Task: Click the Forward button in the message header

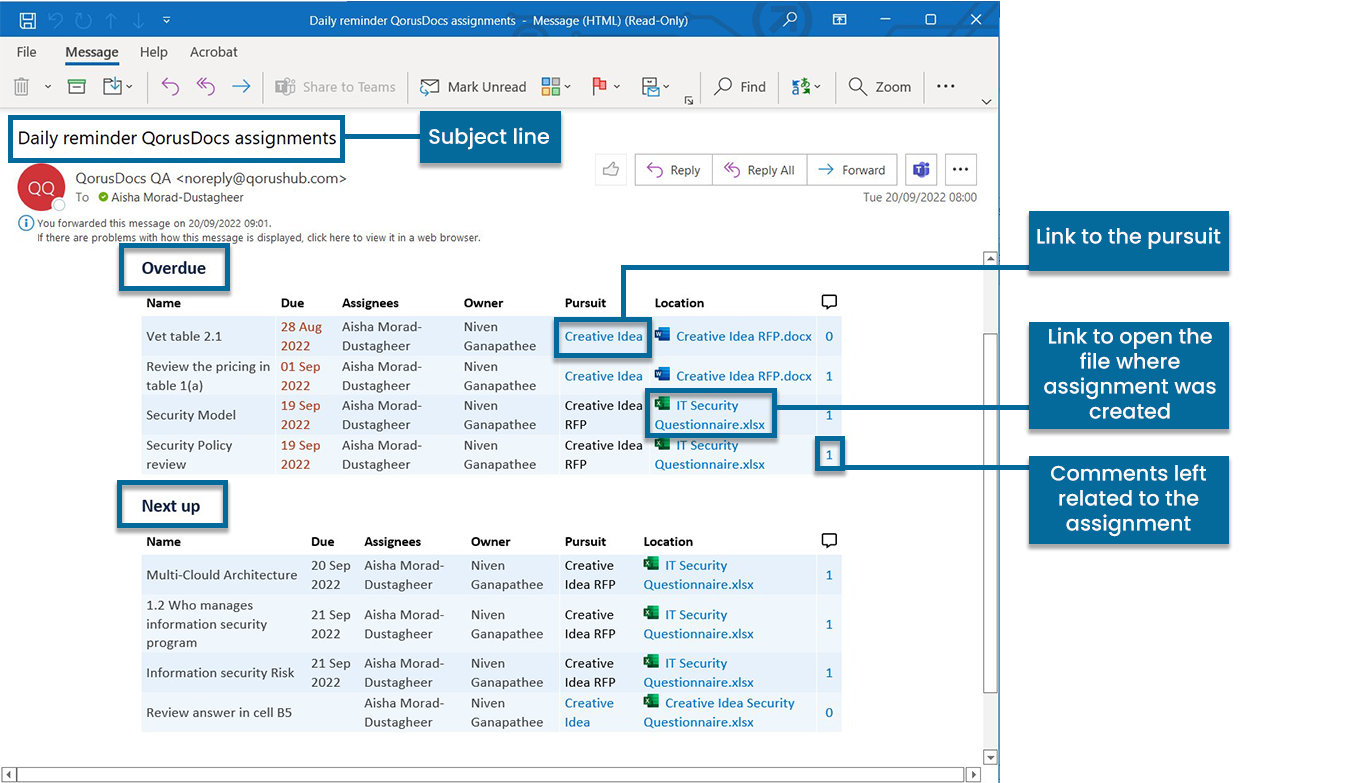Action: 852,170
